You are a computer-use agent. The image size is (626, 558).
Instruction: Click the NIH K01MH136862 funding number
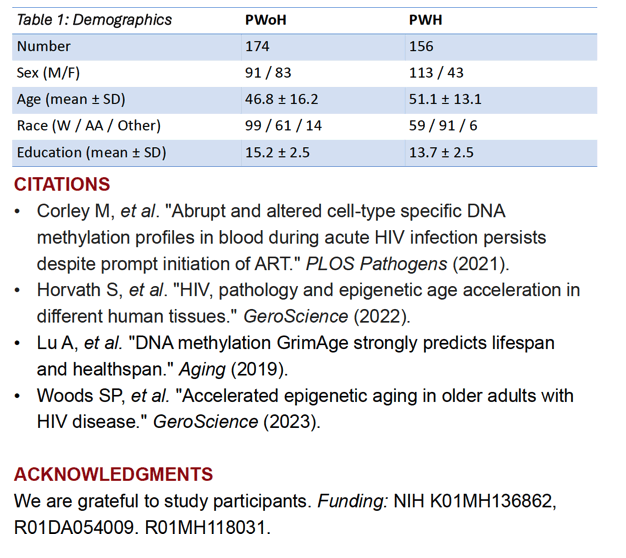click(x=473, y=501)
